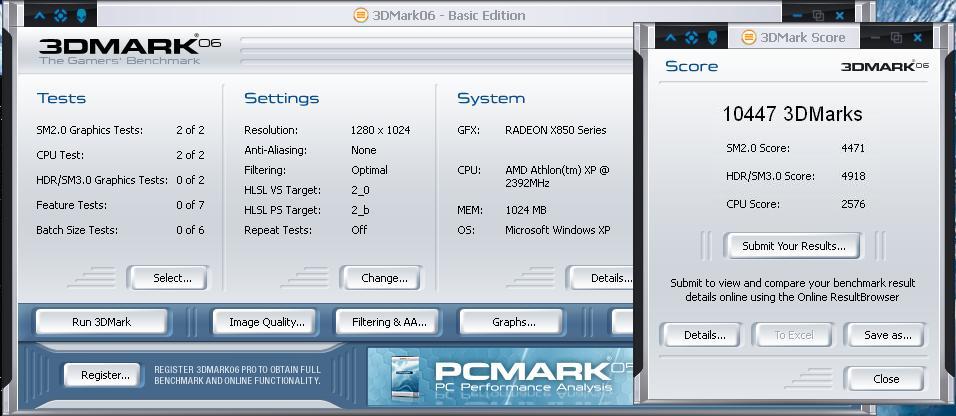Click the alien head icon in 3DMark Score title bar

click(712, 38)
